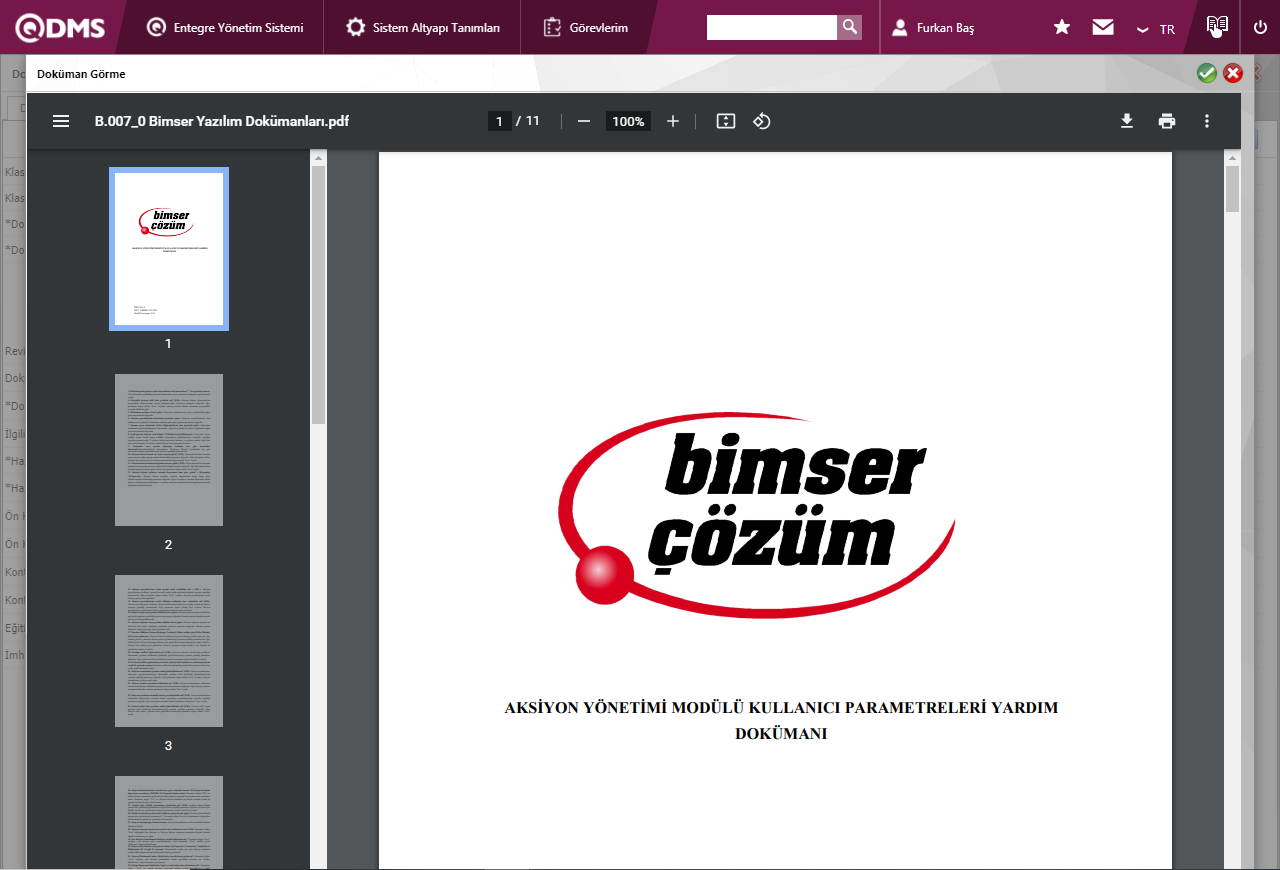The image size is (1280, 870).
Task: Confirm with the green check icon
Action: click(x=1207, y=73)
